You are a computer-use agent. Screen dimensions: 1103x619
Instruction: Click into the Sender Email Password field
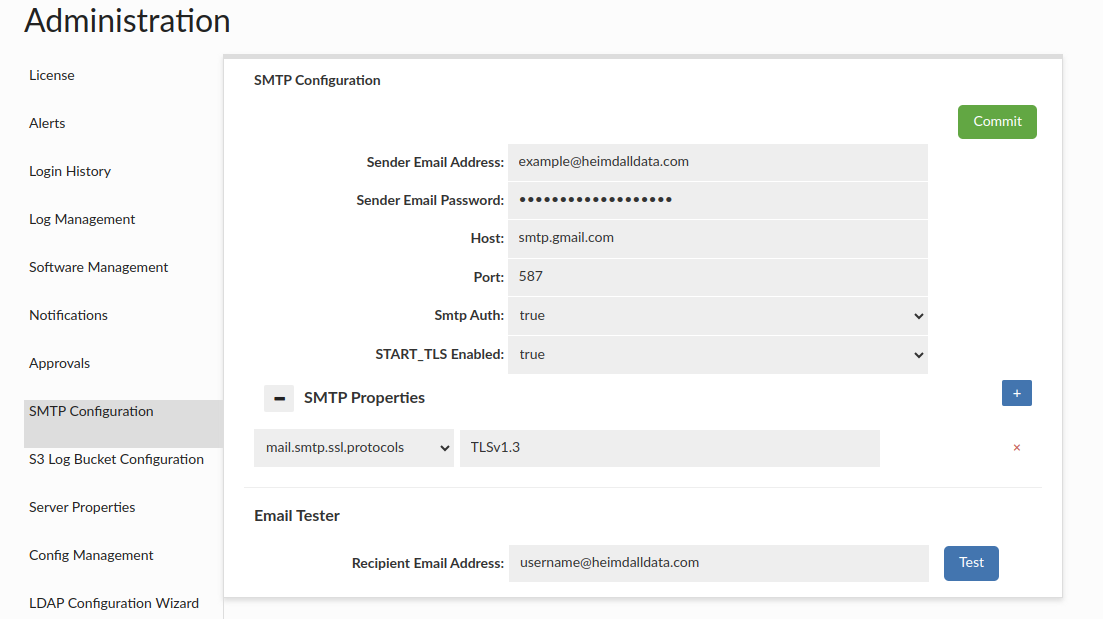point(717,200)
